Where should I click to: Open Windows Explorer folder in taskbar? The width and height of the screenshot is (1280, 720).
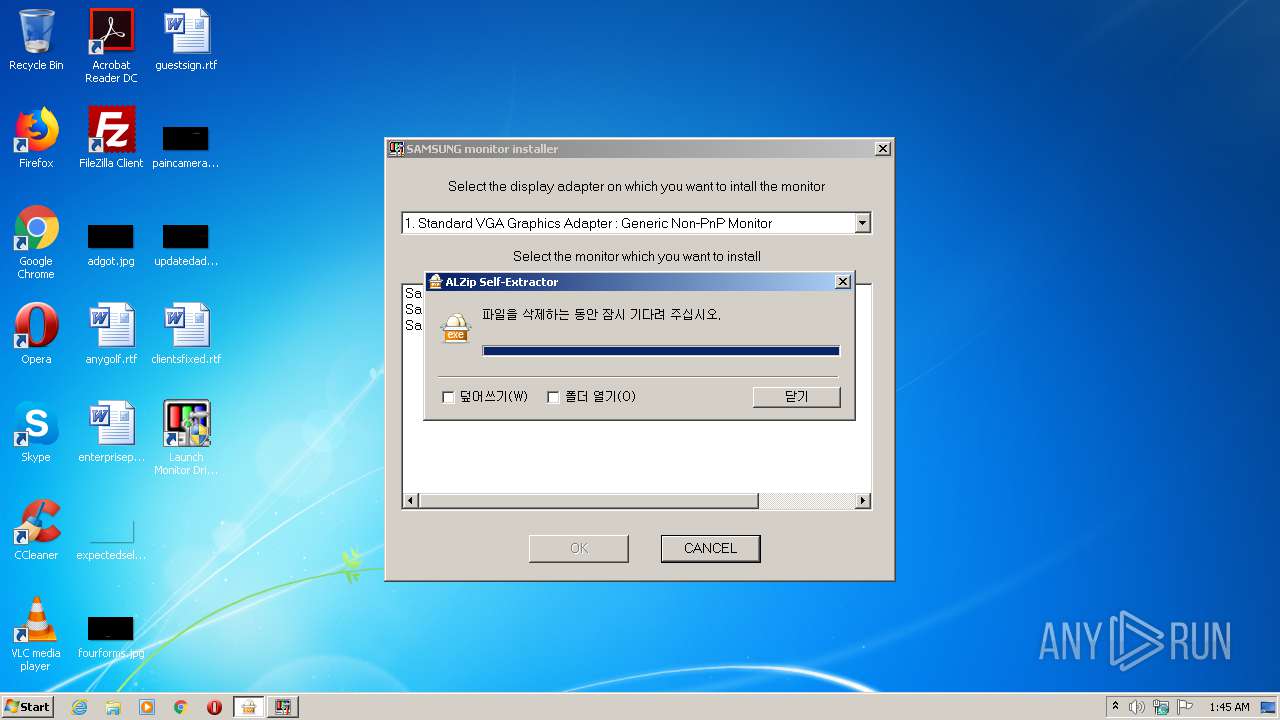pos(113,707)
